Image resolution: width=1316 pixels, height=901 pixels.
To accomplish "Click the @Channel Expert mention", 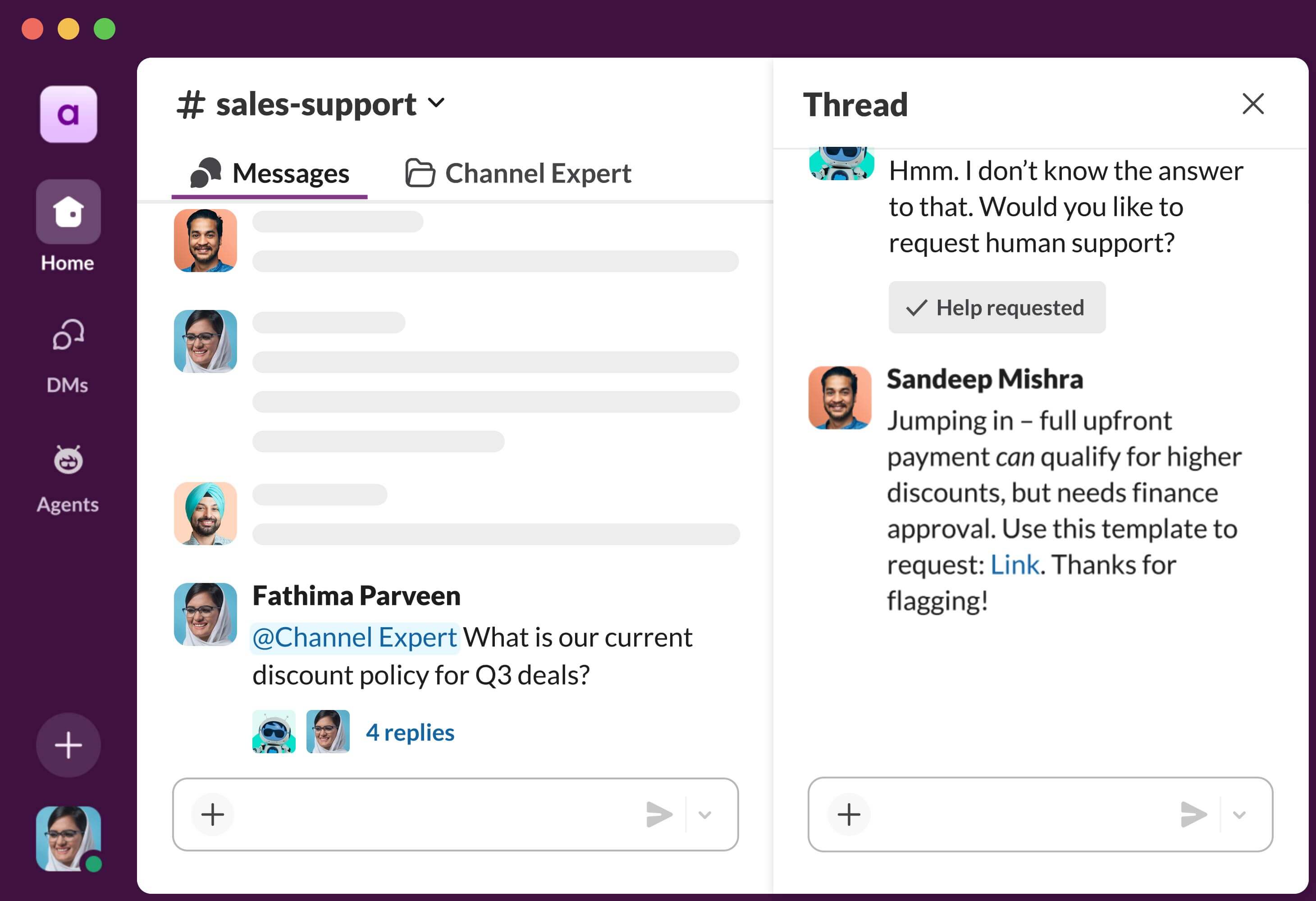I will pyautogui.click(x=355, y=638).
